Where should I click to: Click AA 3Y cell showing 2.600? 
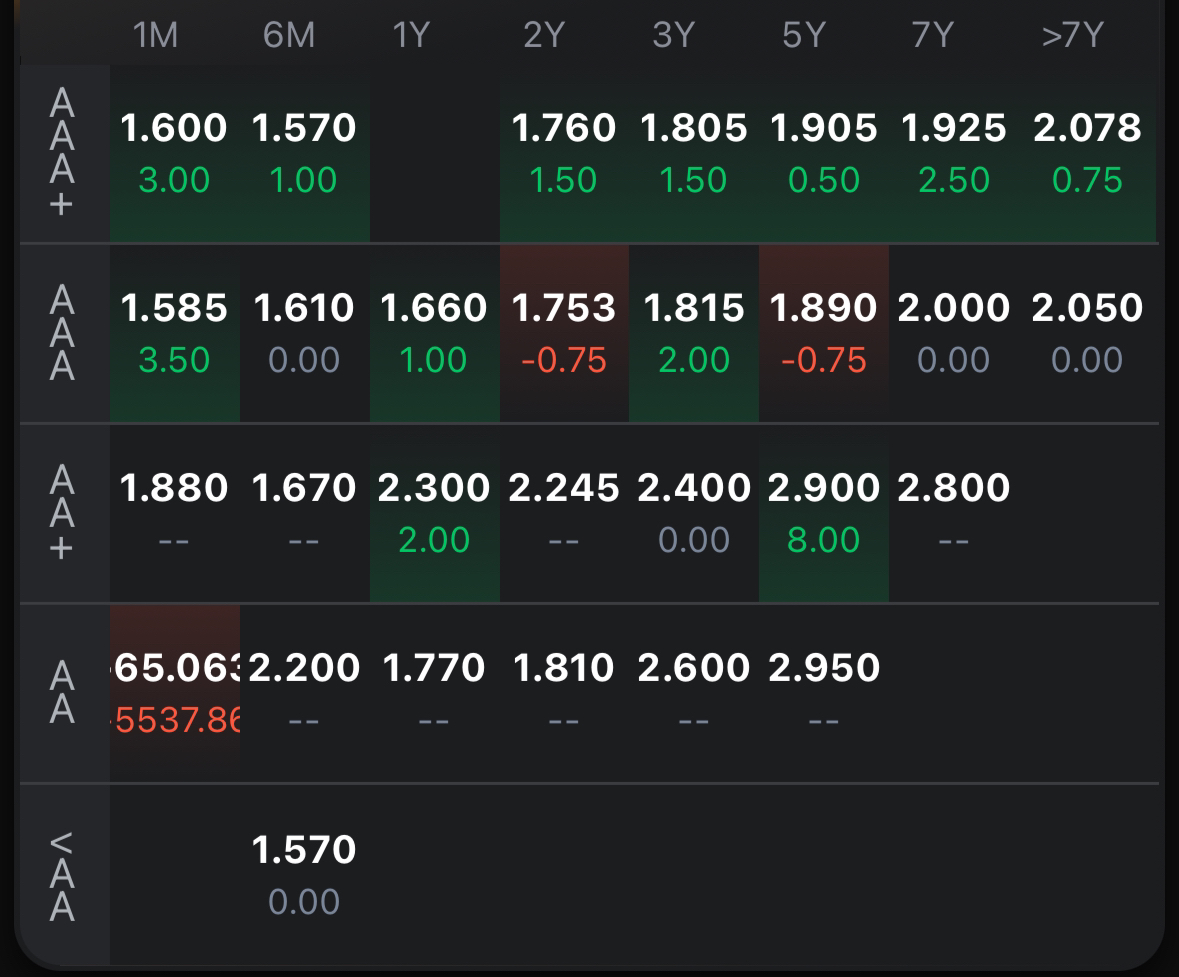[693, 693]
